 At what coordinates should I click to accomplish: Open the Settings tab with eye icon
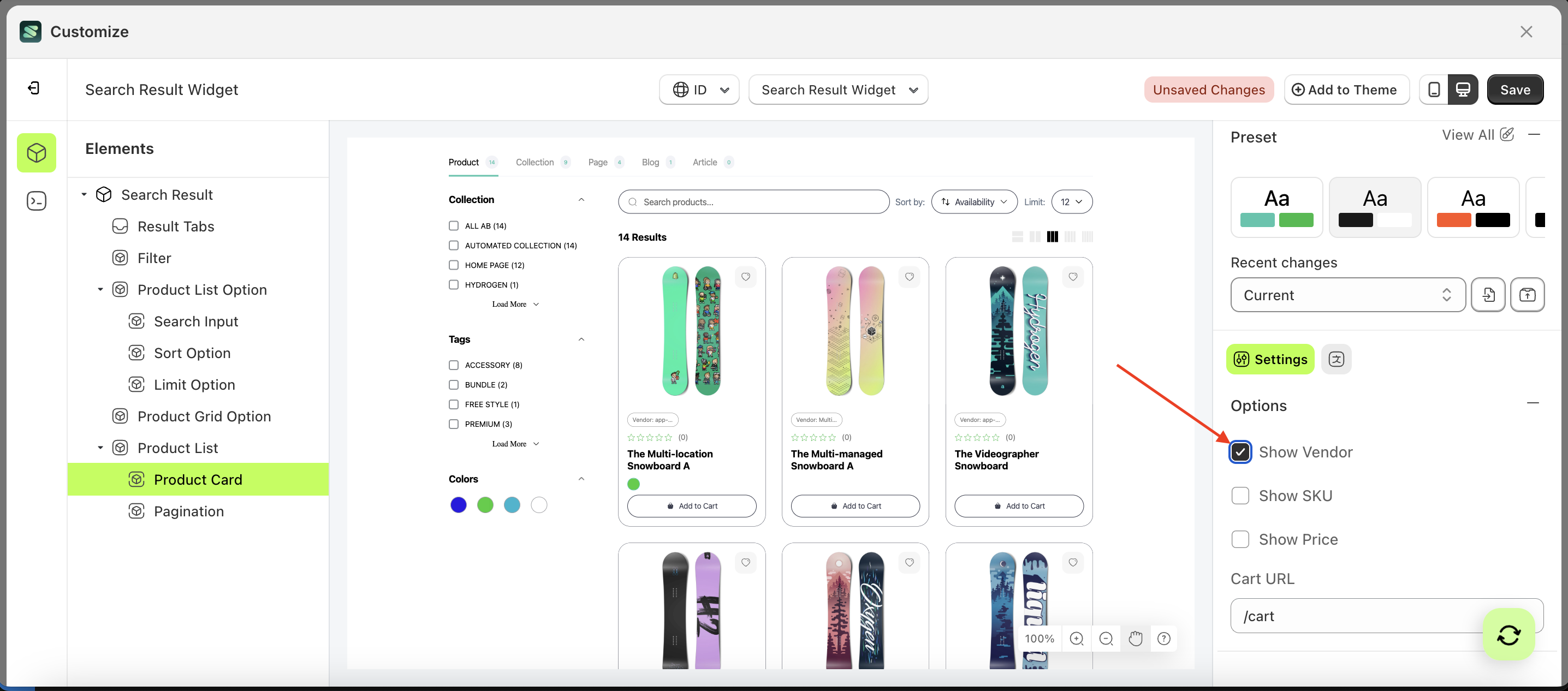(1270, 359)
